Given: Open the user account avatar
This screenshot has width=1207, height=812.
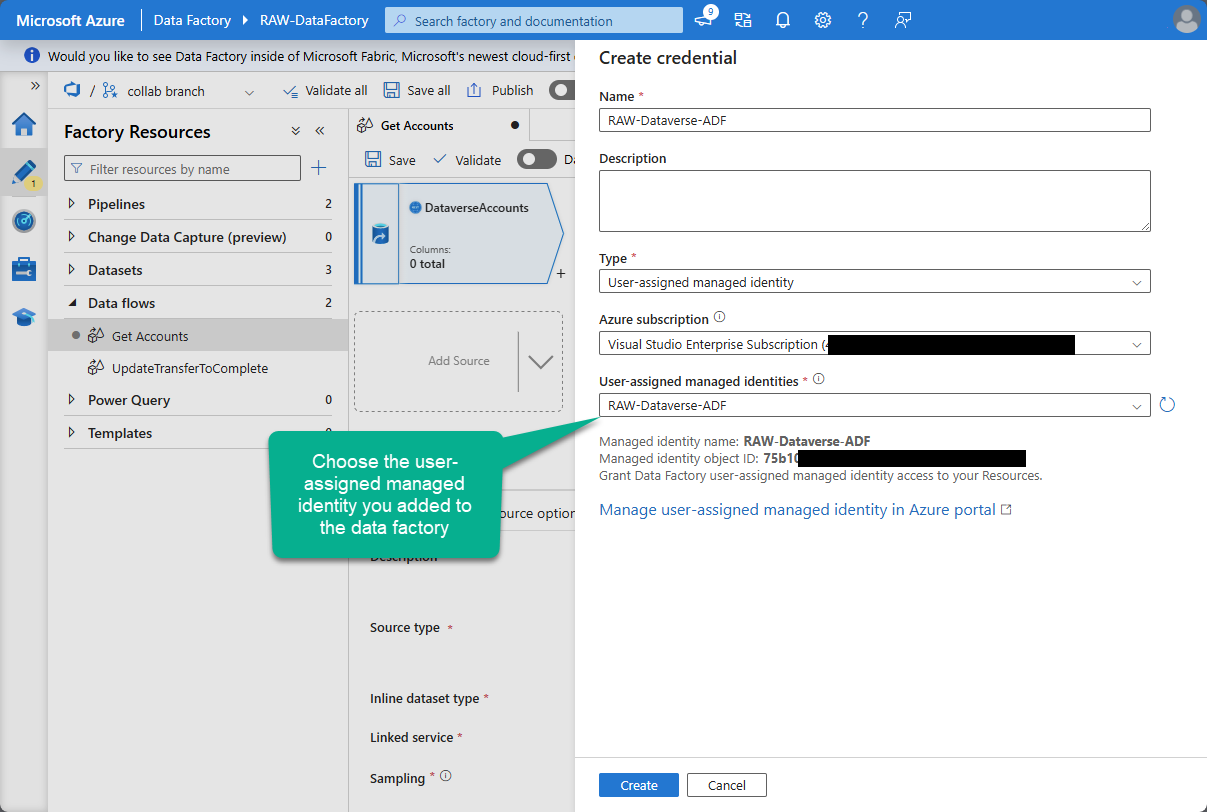Looking at the screenshot, I should point(1186,20).
